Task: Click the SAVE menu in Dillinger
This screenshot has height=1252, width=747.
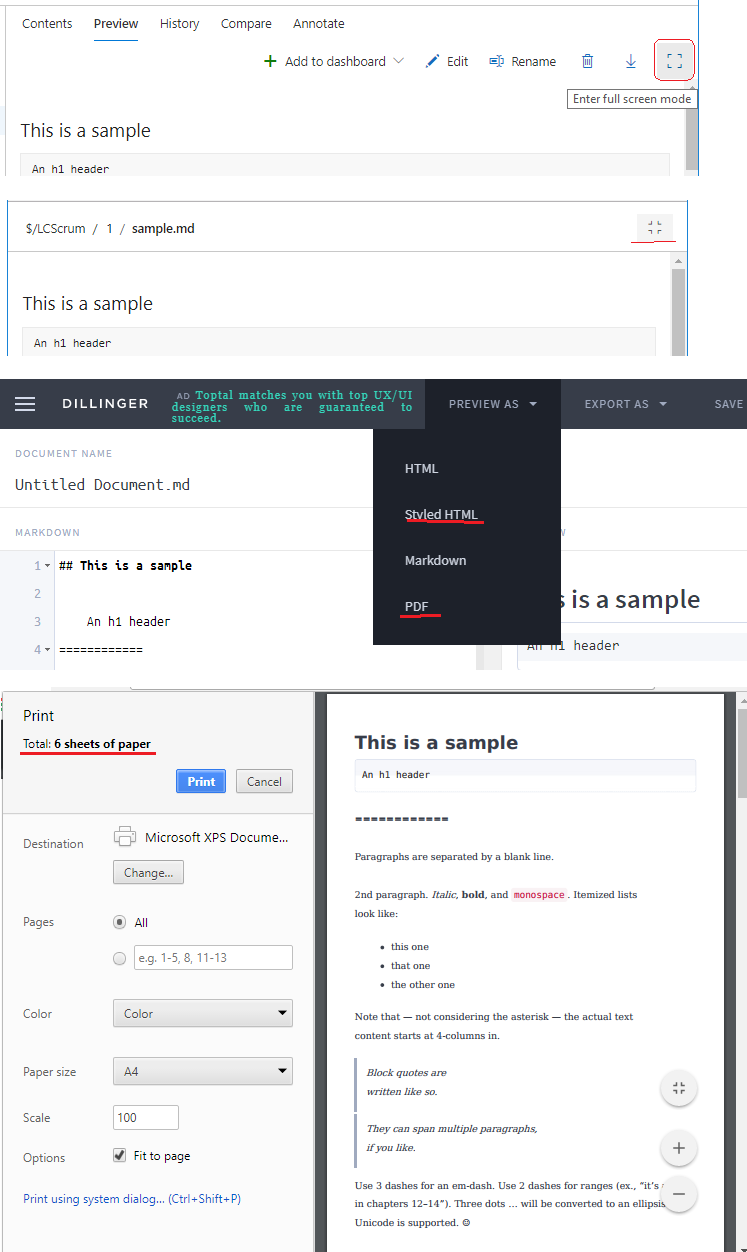Action: point(728,404)
